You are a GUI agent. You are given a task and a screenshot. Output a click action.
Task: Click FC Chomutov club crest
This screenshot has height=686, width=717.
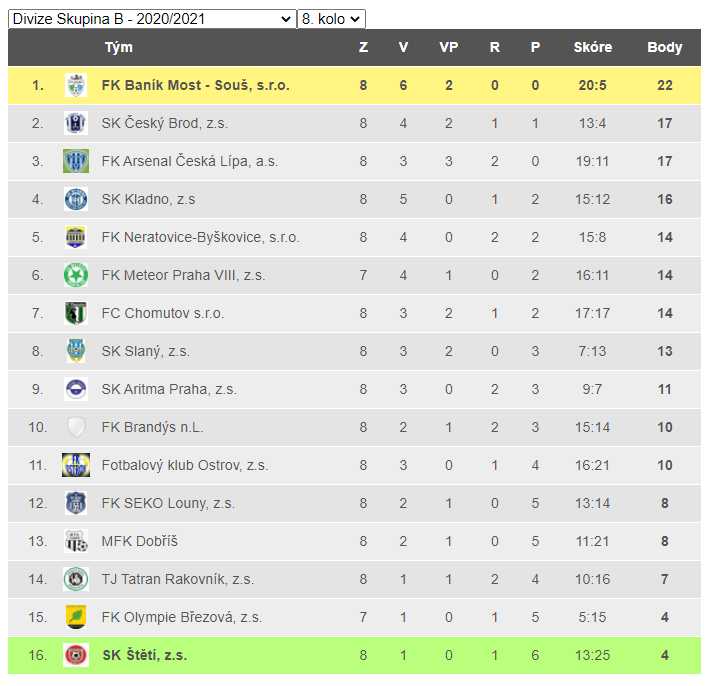[x=76, y=313]
